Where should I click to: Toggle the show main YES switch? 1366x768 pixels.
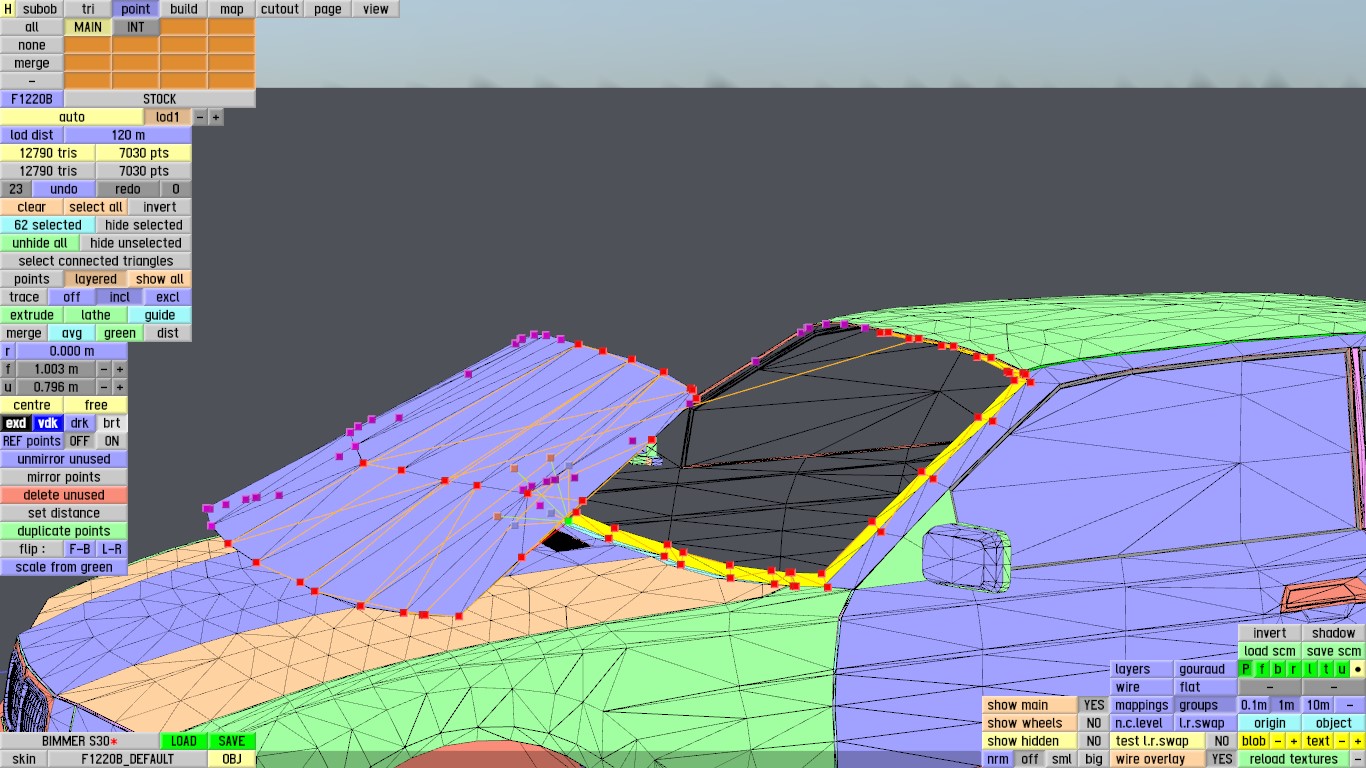1094,705
